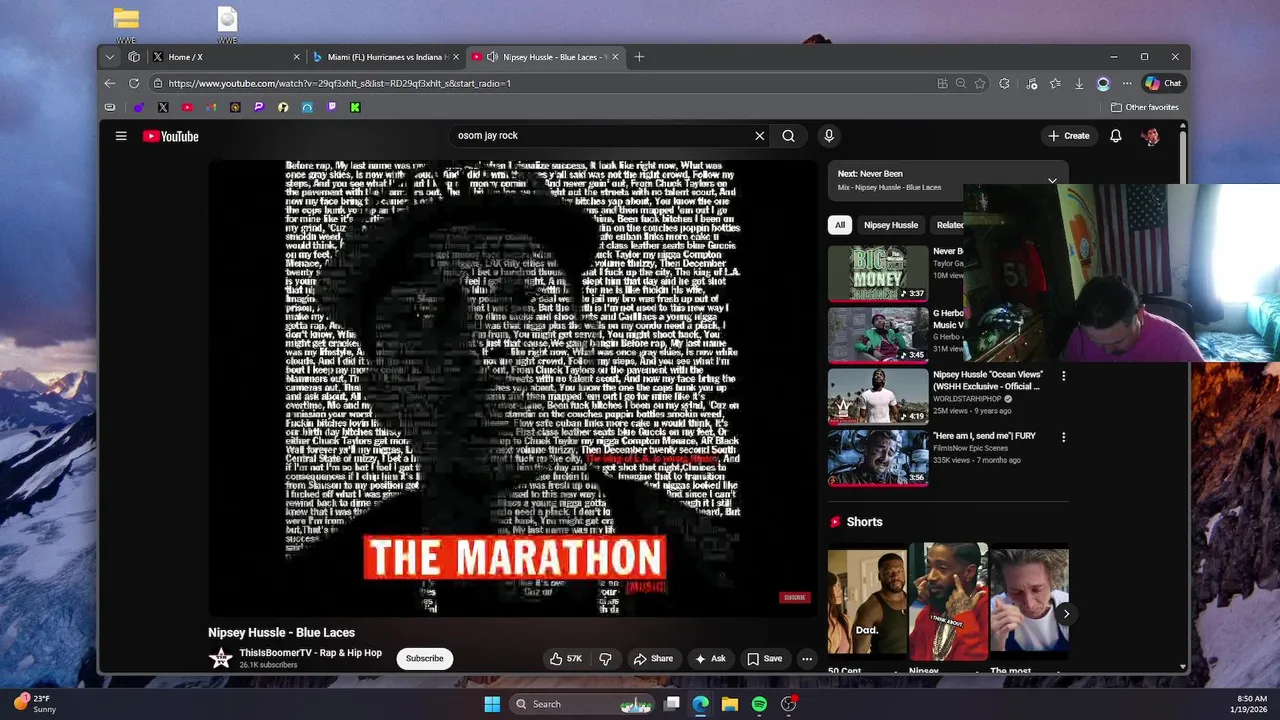1280x720 pixels.
Task: Open the browser downloads icon
Action: click(x=1079, y=84)
